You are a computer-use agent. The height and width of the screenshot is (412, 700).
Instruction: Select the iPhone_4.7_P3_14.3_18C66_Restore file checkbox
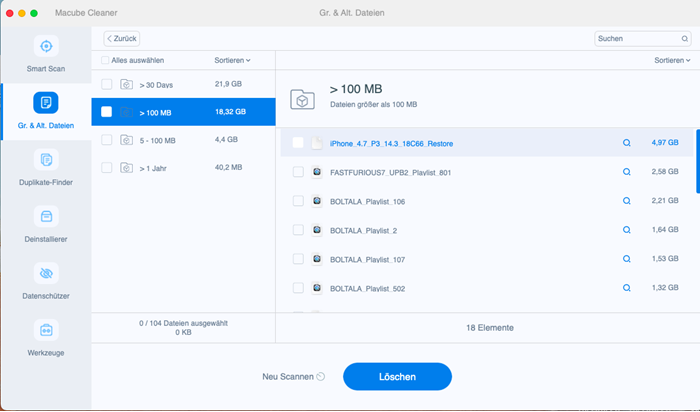click(298, 143)
